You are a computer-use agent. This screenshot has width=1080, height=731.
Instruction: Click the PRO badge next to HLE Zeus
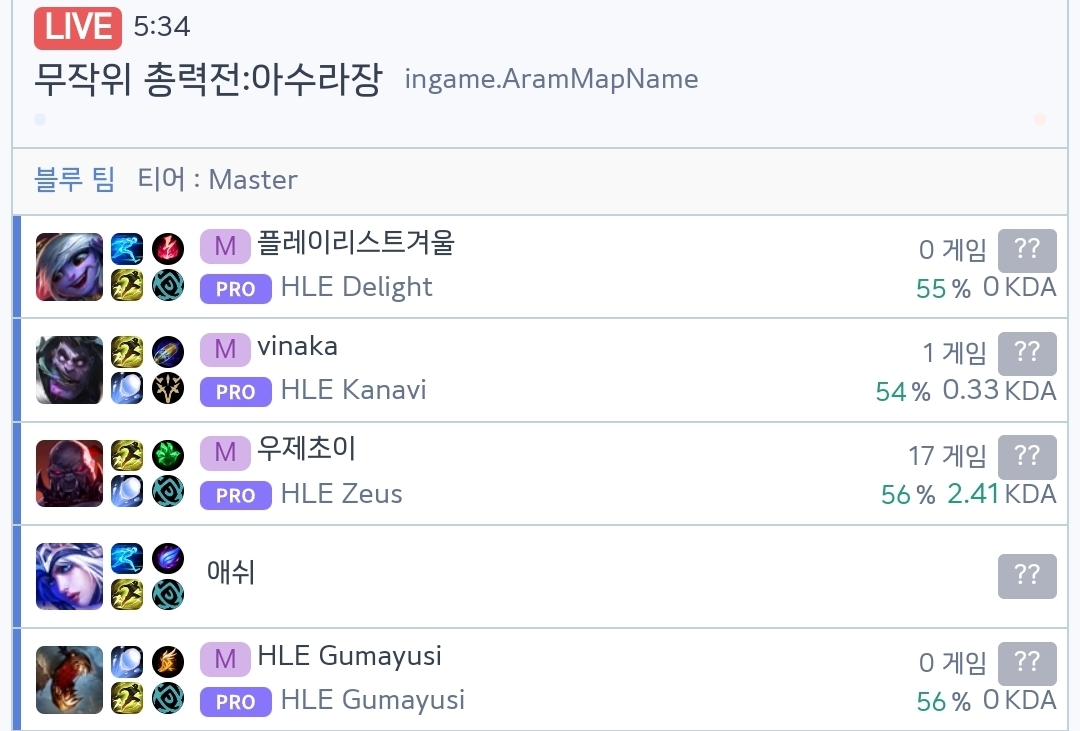pyautogui.click(x=235, y=495)
